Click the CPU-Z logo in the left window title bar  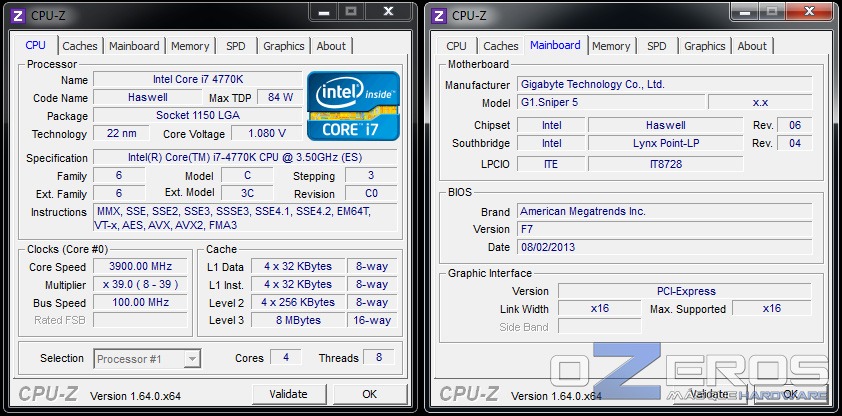tap(18, 16)
